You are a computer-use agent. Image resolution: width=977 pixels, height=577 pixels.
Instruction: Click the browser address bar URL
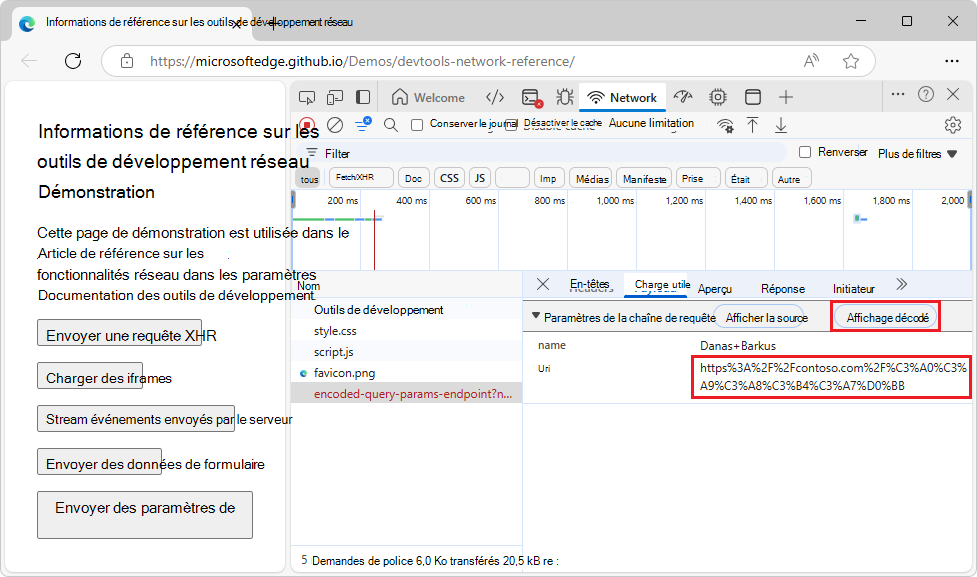[362, 62]
